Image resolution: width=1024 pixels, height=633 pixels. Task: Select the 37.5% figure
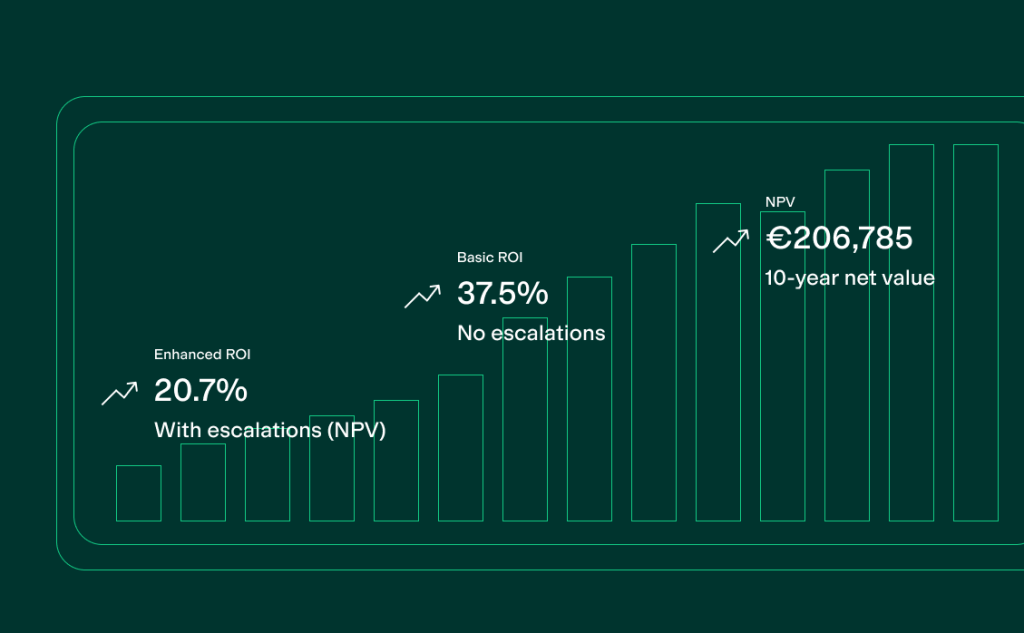tap(502, 294)
